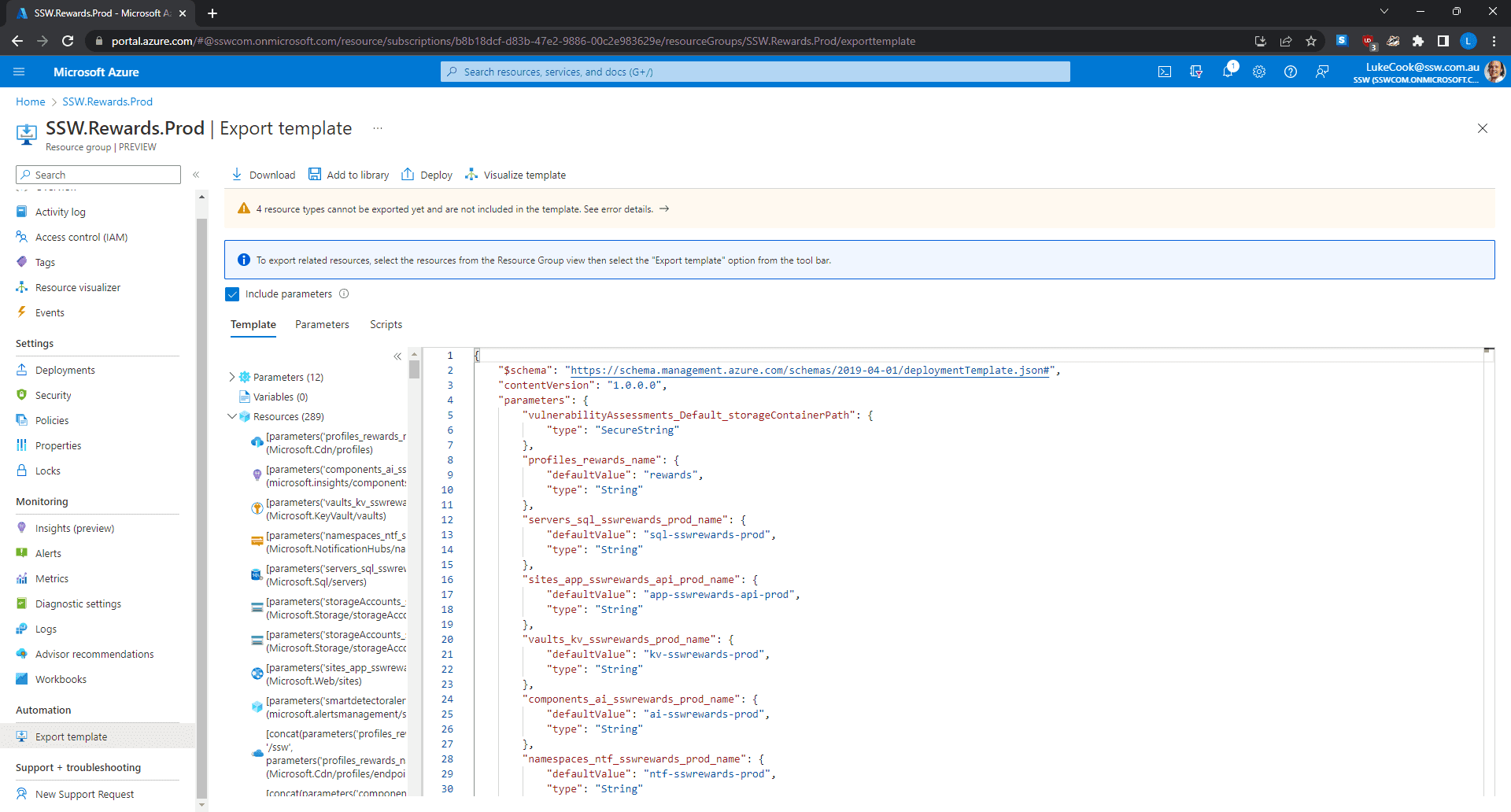Switch to the Parameters tab

point(322,324)
